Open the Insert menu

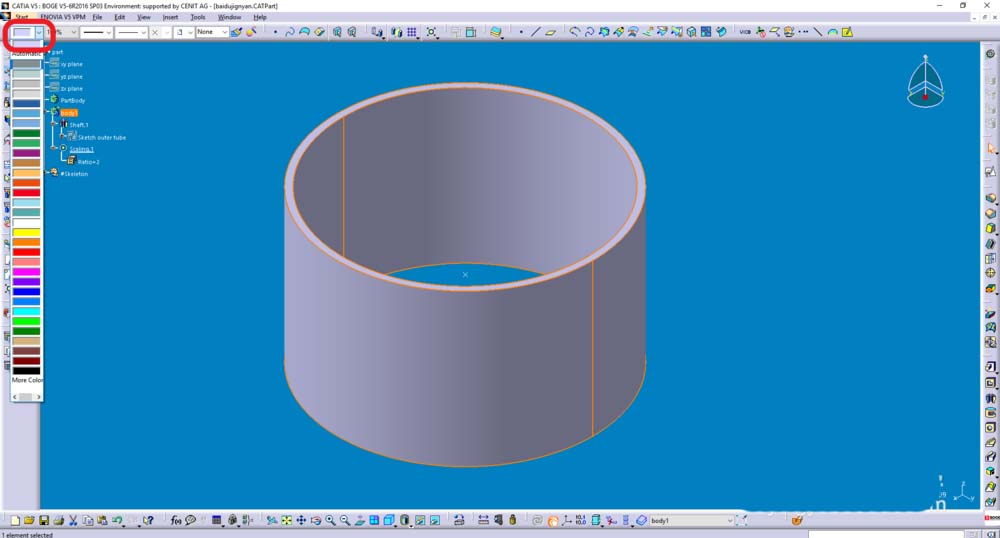[170, 17]
